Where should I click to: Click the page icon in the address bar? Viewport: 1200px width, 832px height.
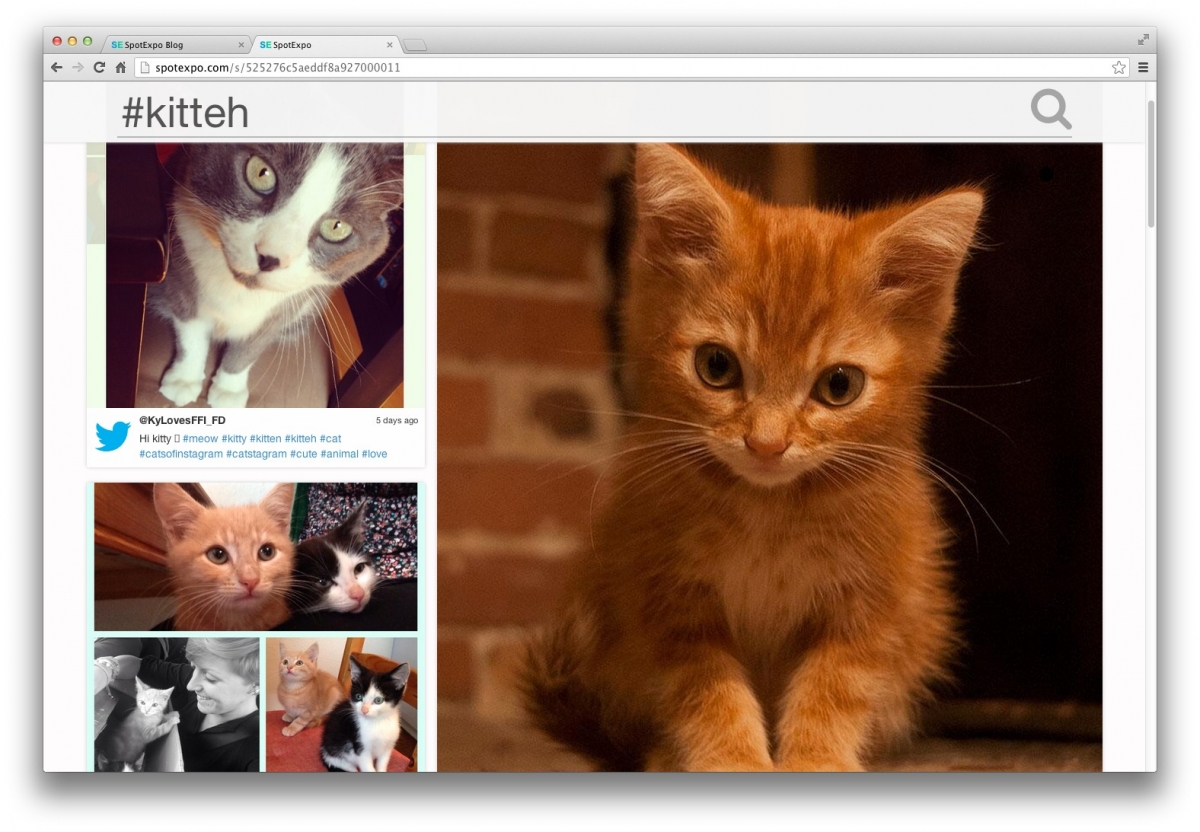pos(145,67)
